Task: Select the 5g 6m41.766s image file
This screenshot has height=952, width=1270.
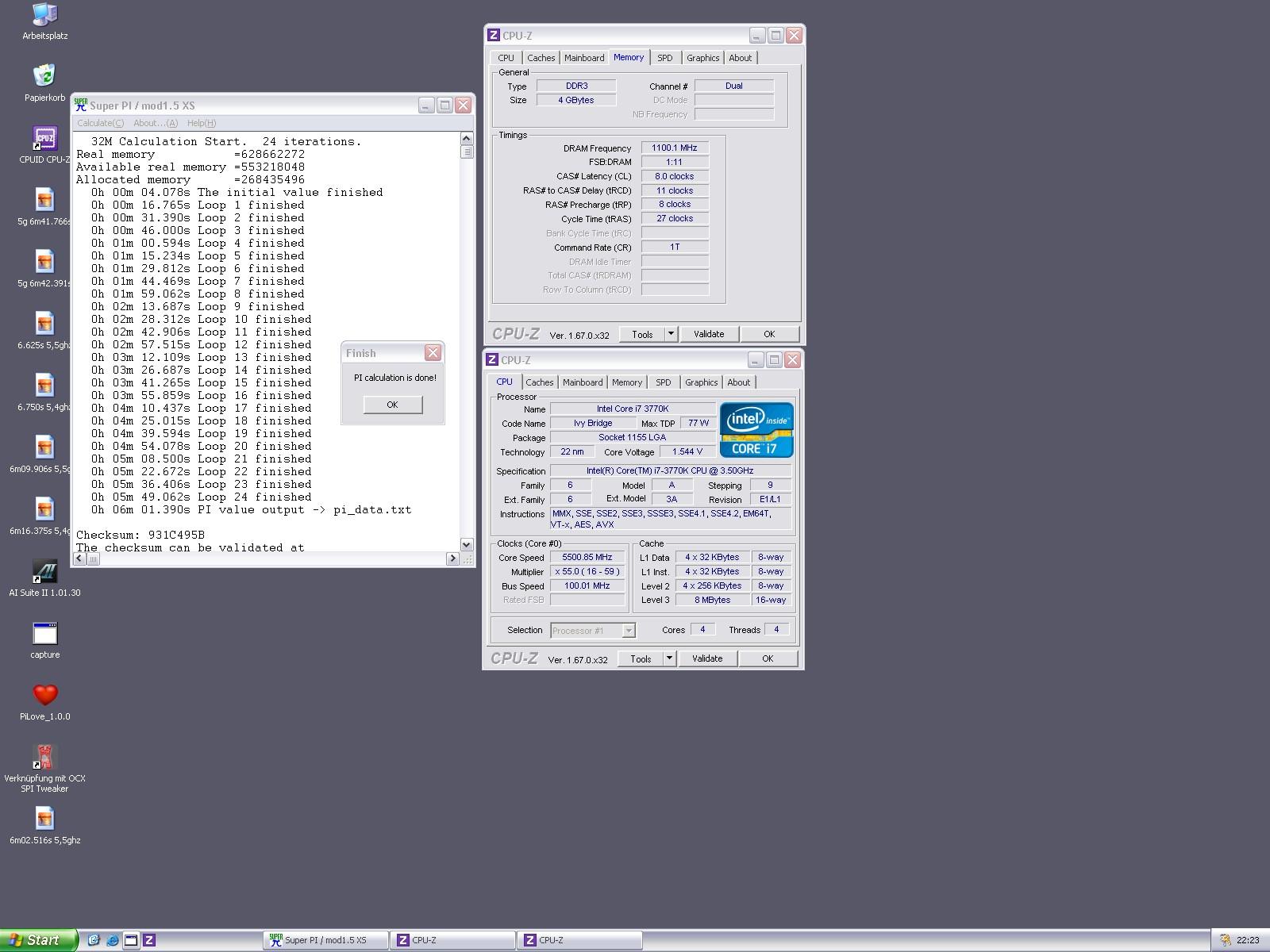Action: [x=44, y=200]
